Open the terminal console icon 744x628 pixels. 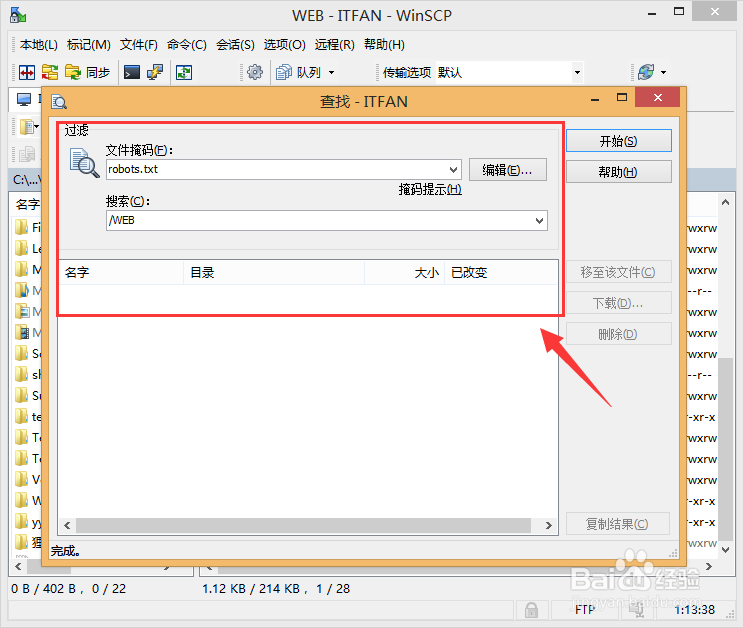(x=132, y=73)
